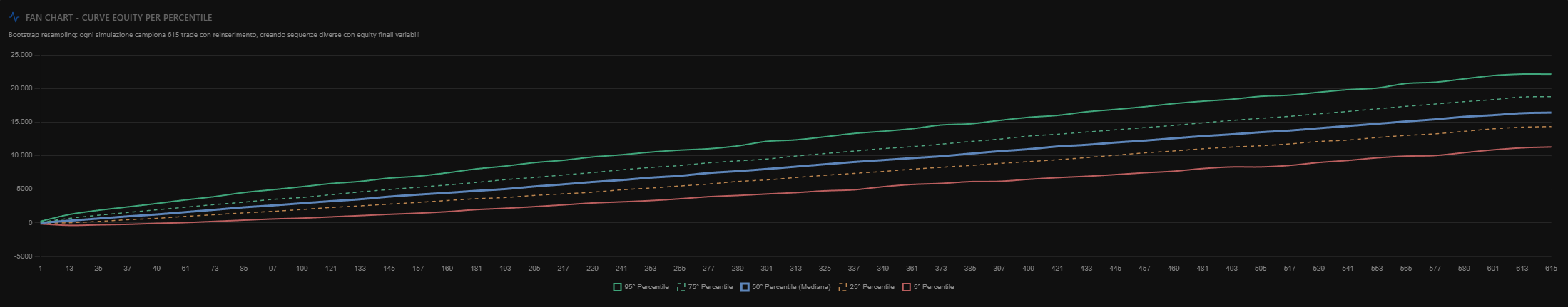Click the x-axis tick labeled 457
This screenshot has width=1568, height=307.
coord(1144,269)
